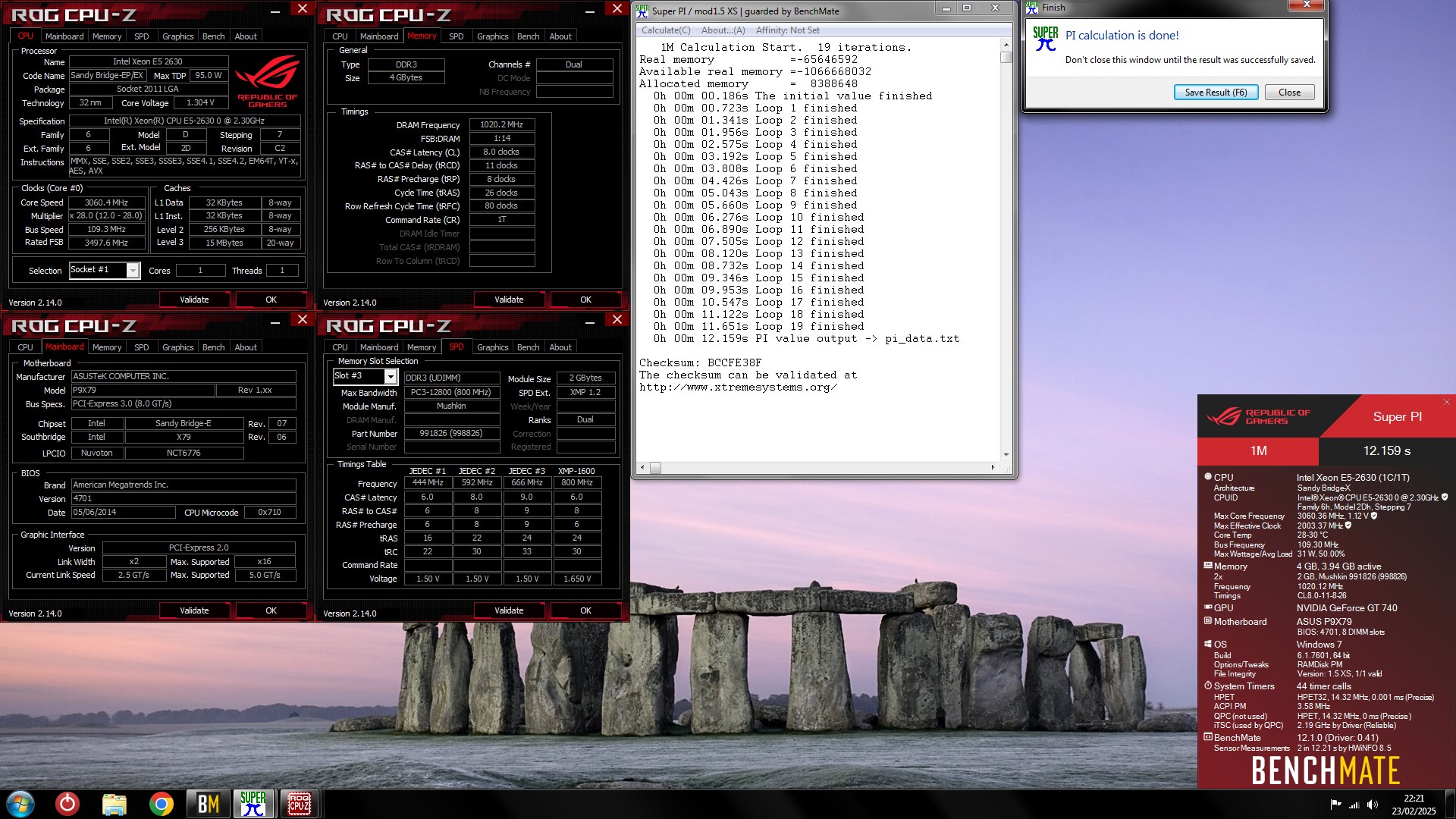Screen dimensions: 1456x819
Task: Click verified badge next to CPUID value
Action: (x=1445, y=497)
